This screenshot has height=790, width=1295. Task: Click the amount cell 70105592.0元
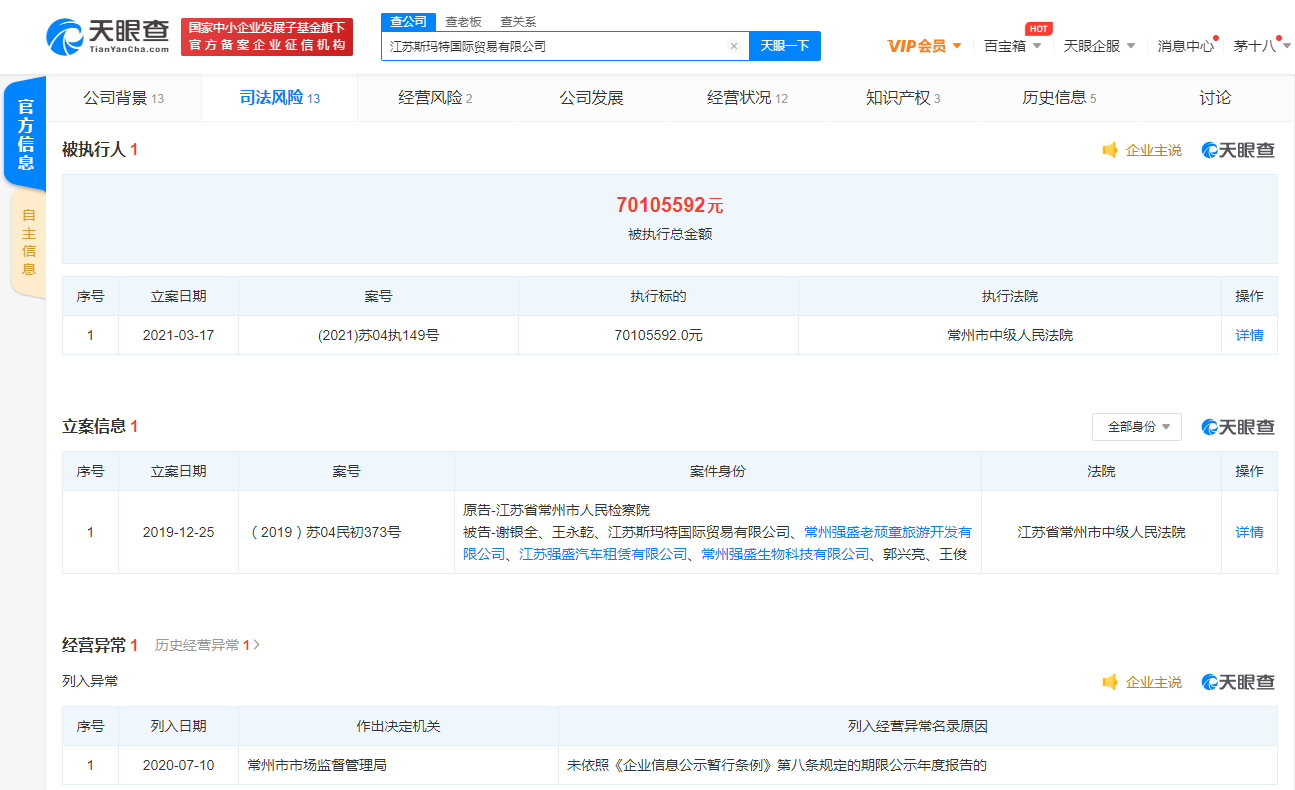[658, 336]
